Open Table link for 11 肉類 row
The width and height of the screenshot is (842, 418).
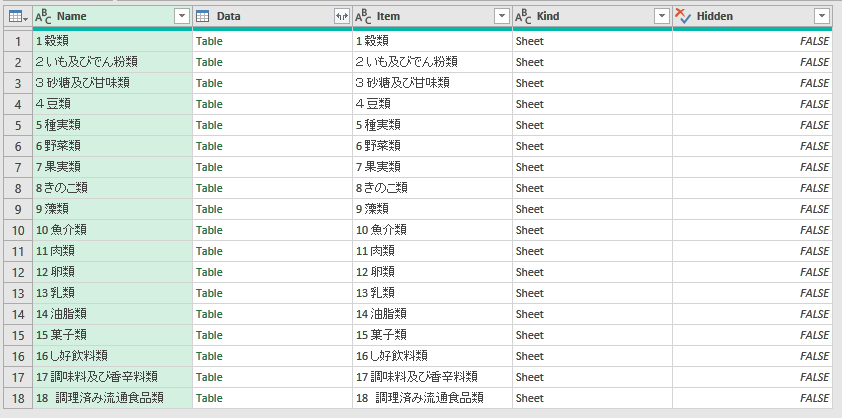[x=209, y=251]
